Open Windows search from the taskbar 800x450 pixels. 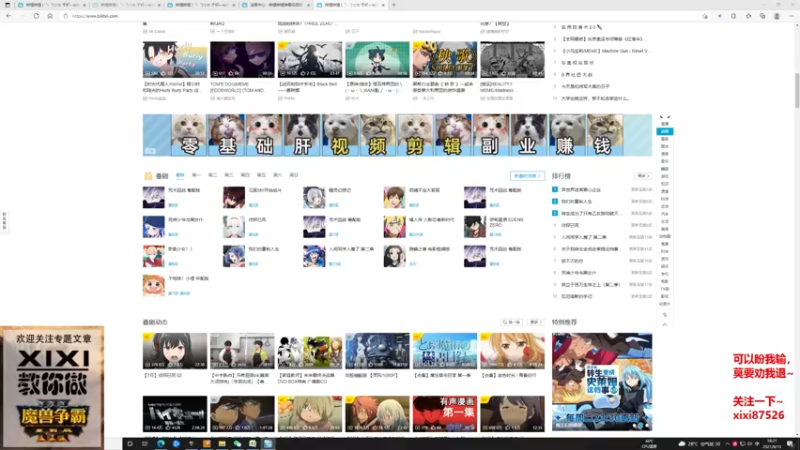point(130,444)
